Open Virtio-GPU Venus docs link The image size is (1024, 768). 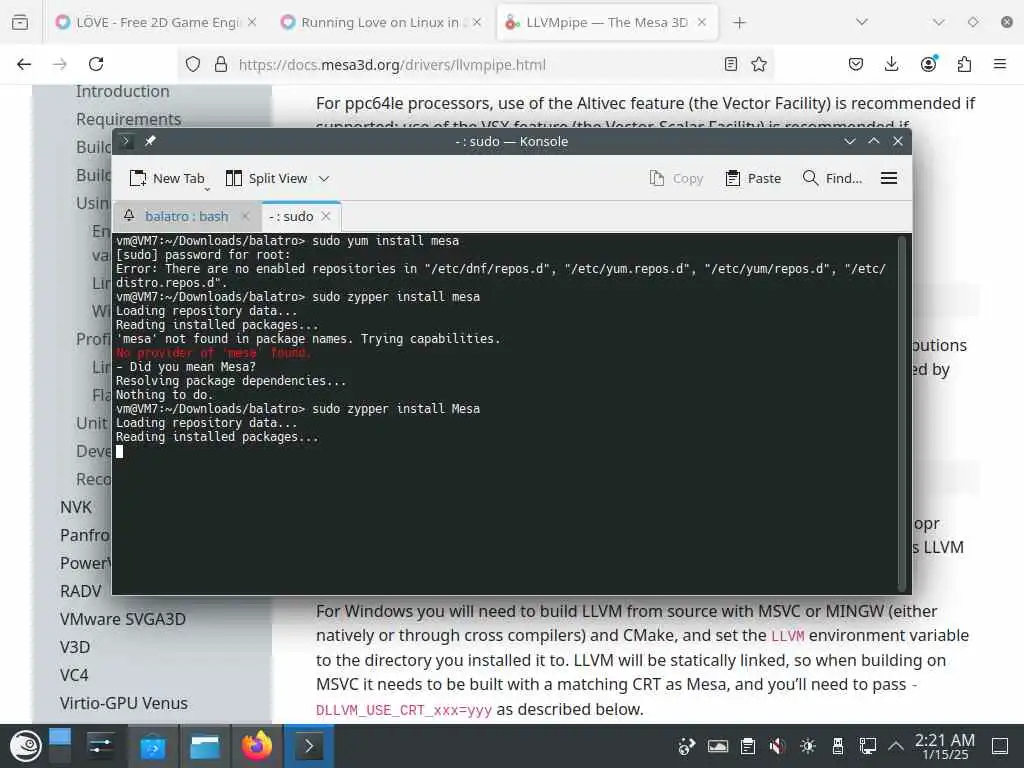123,703
